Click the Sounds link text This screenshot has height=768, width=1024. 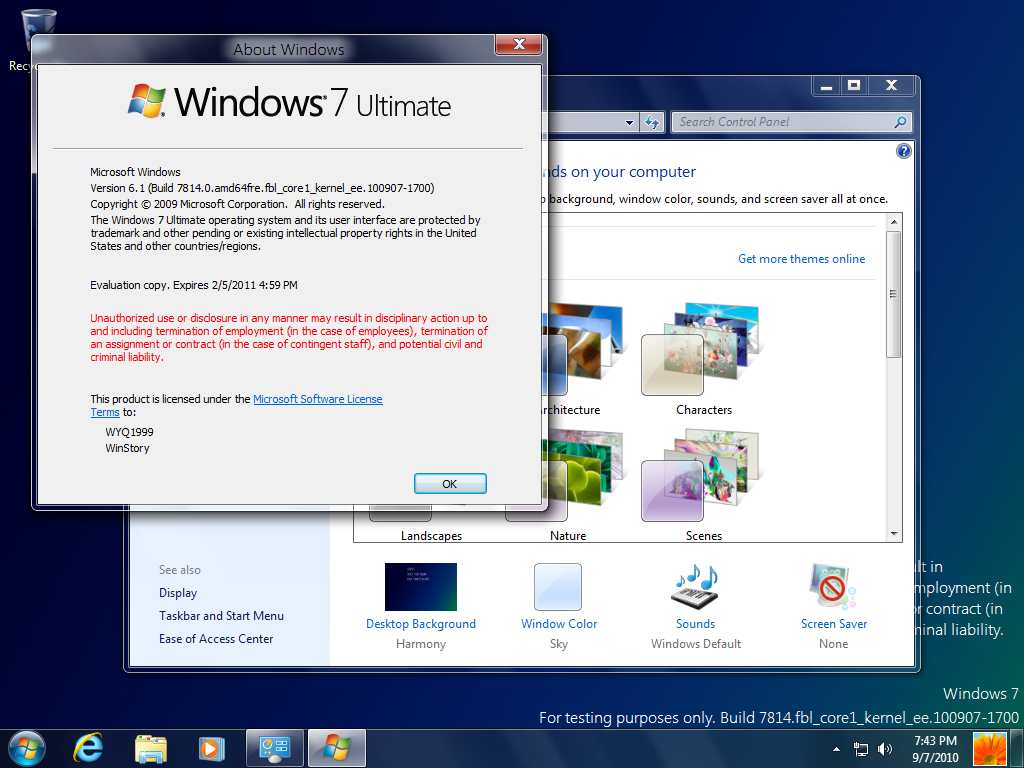[696, 624]
